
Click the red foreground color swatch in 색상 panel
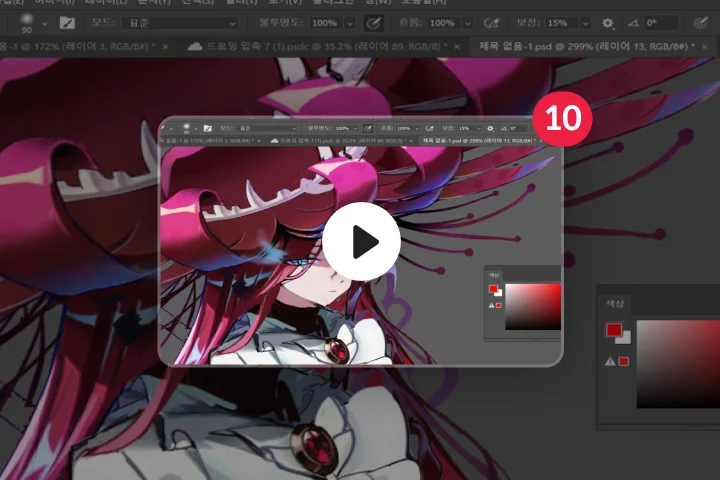pos(614,329)
